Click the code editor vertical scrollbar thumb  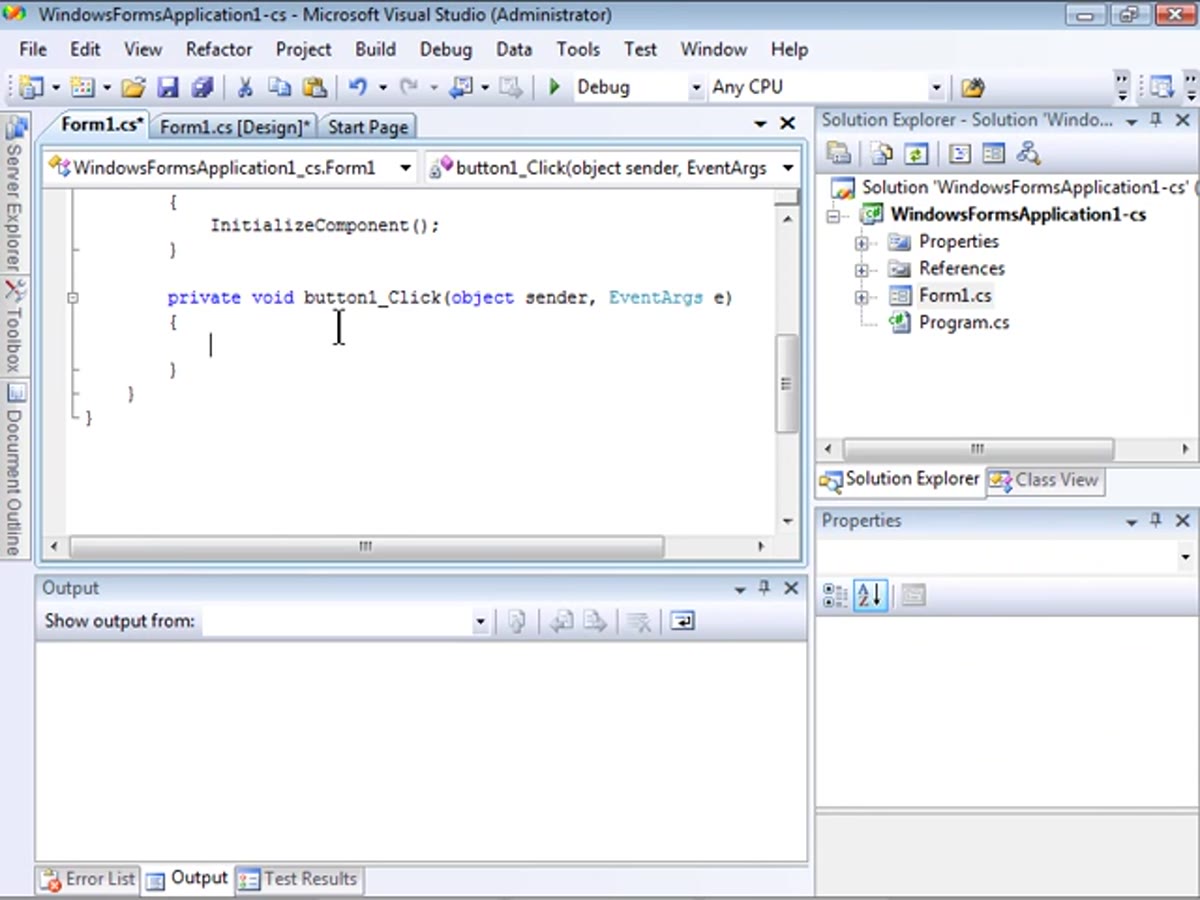[787, 384]
